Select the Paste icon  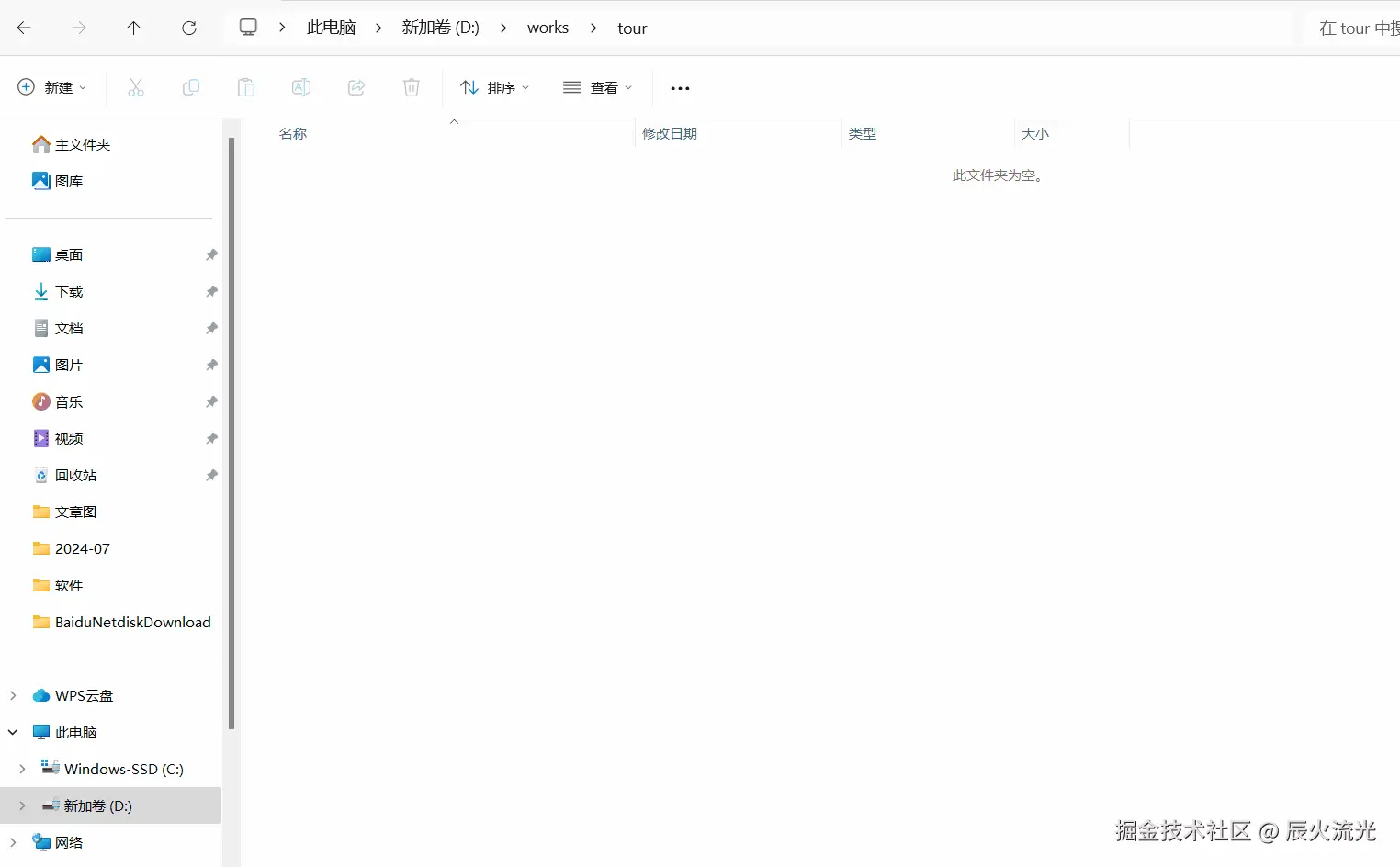tap(246, 87)
